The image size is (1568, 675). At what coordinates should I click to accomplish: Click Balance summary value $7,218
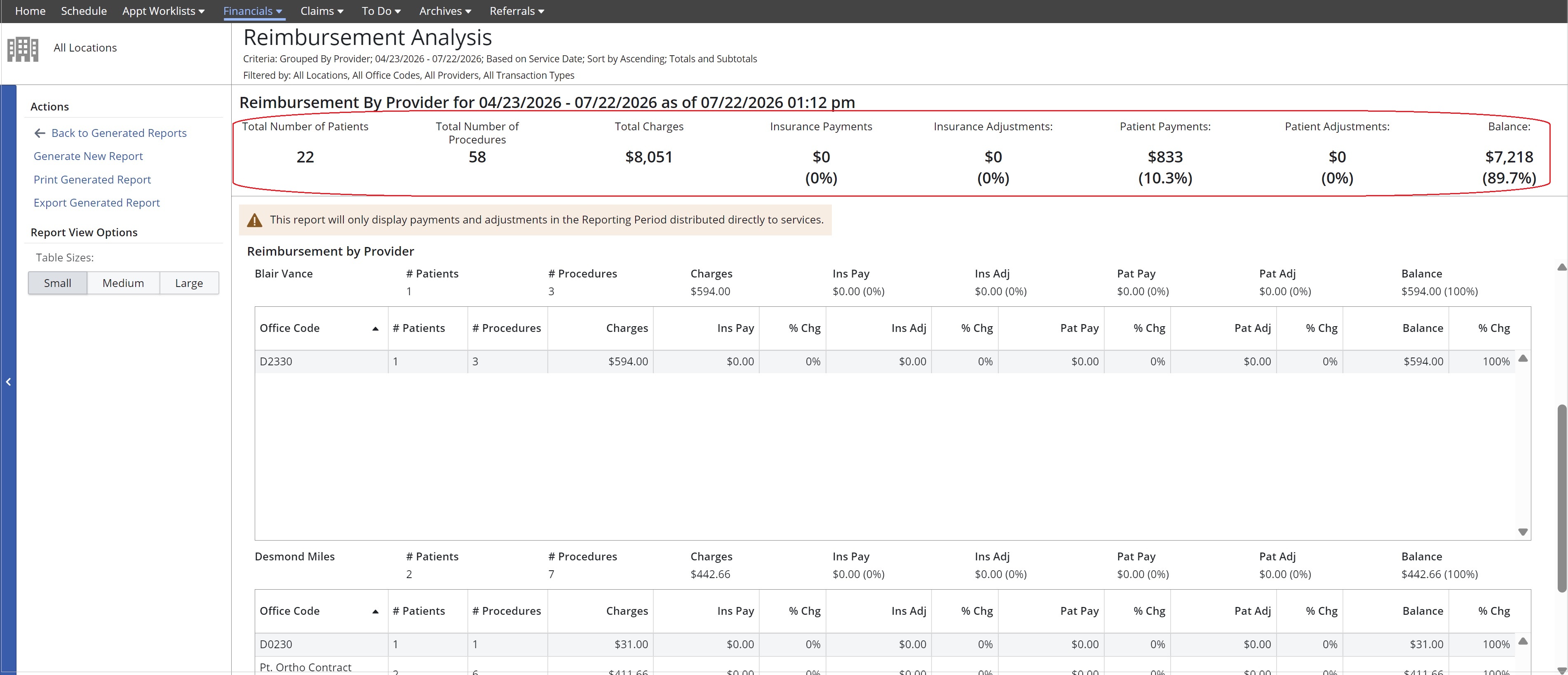(x=1509, y=157)
